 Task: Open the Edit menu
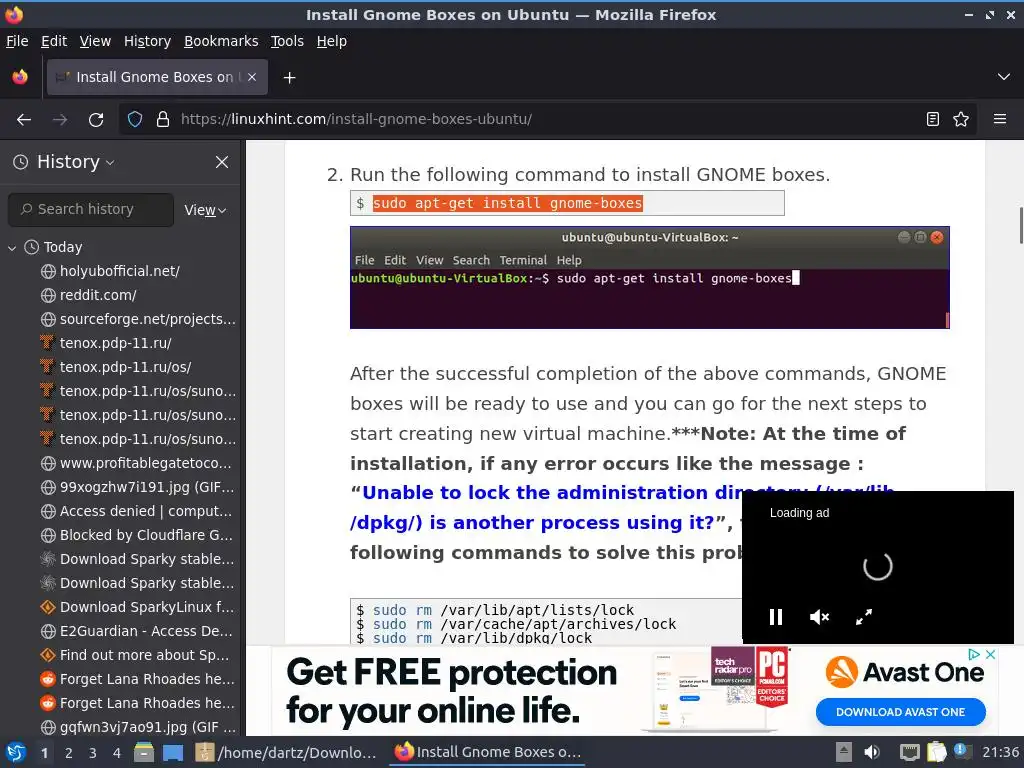click(x=54, y=41)
